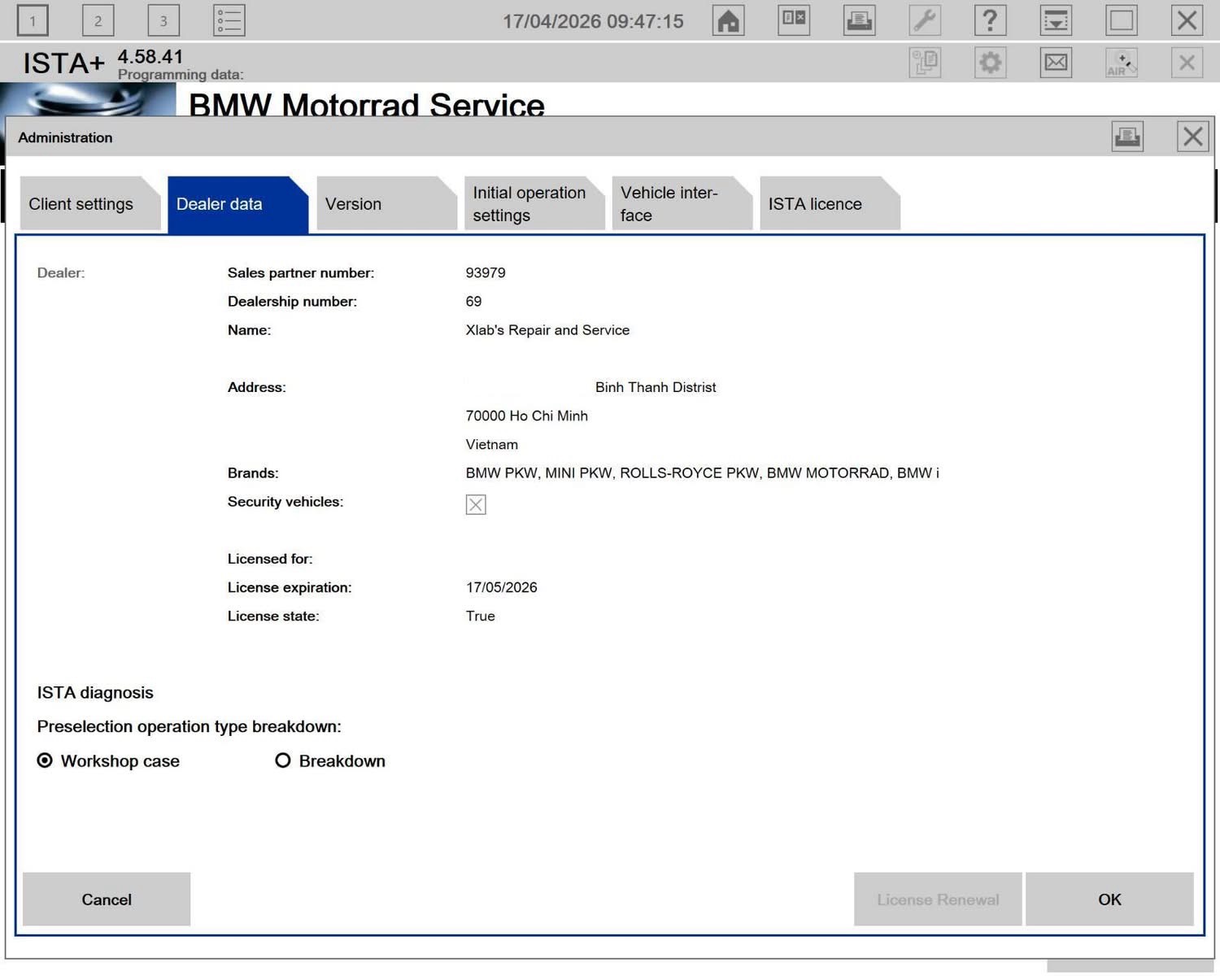1220x980 pixels.
Task: Click the Cancel button
Action: point(107,899)
